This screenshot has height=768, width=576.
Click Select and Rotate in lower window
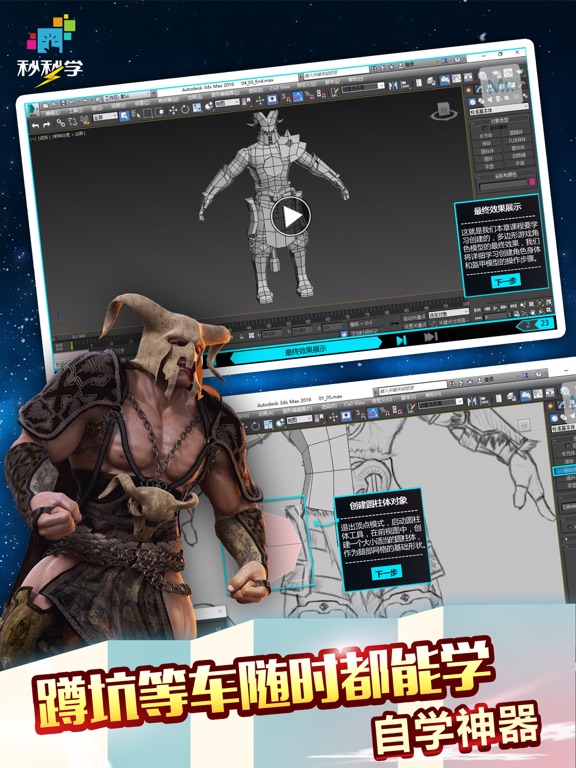255,426
